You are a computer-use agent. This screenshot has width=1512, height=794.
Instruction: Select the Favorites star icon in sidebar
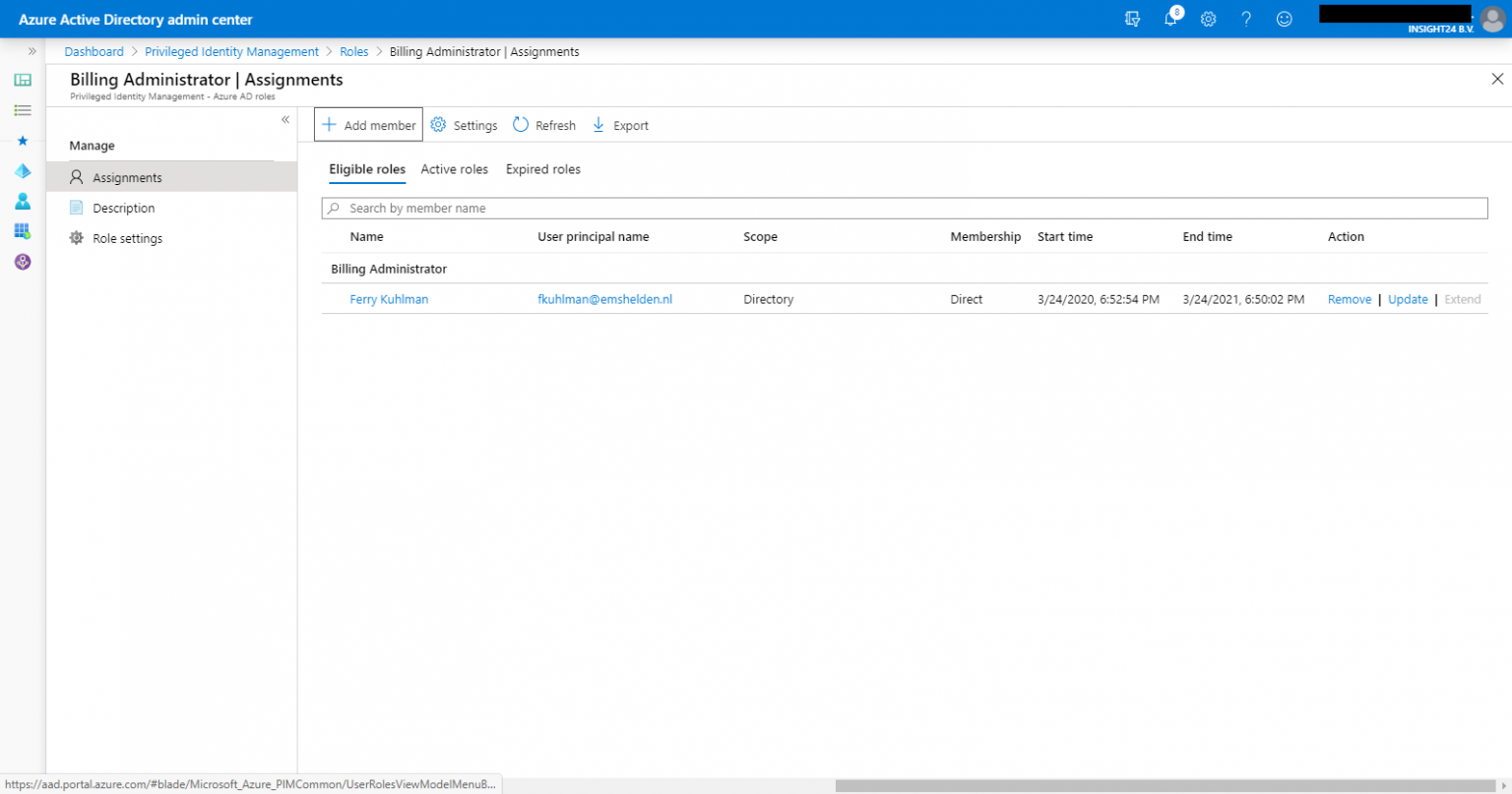coord(23,141)
